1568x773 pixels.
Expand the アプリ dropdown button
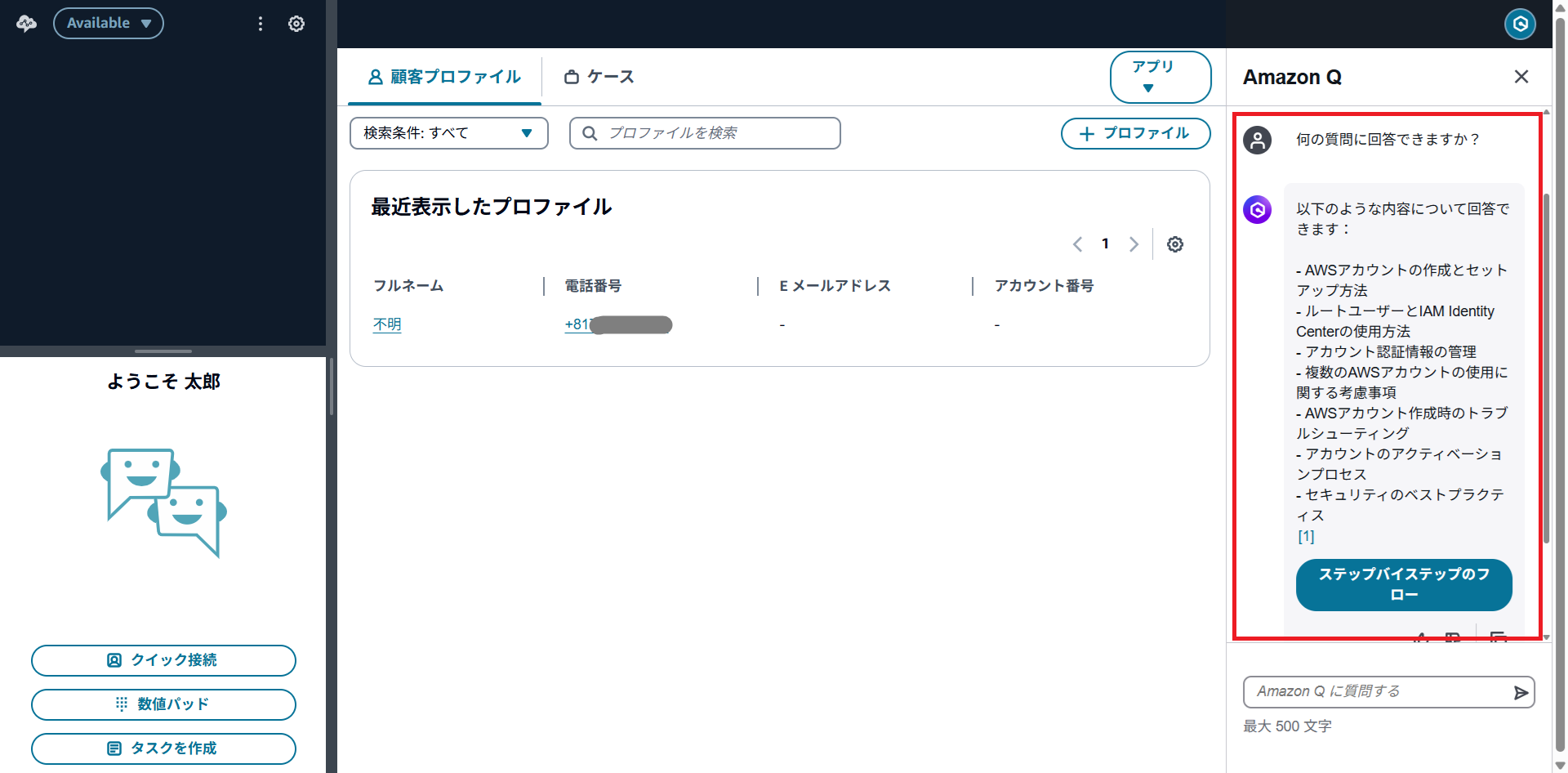(1160, 77)
